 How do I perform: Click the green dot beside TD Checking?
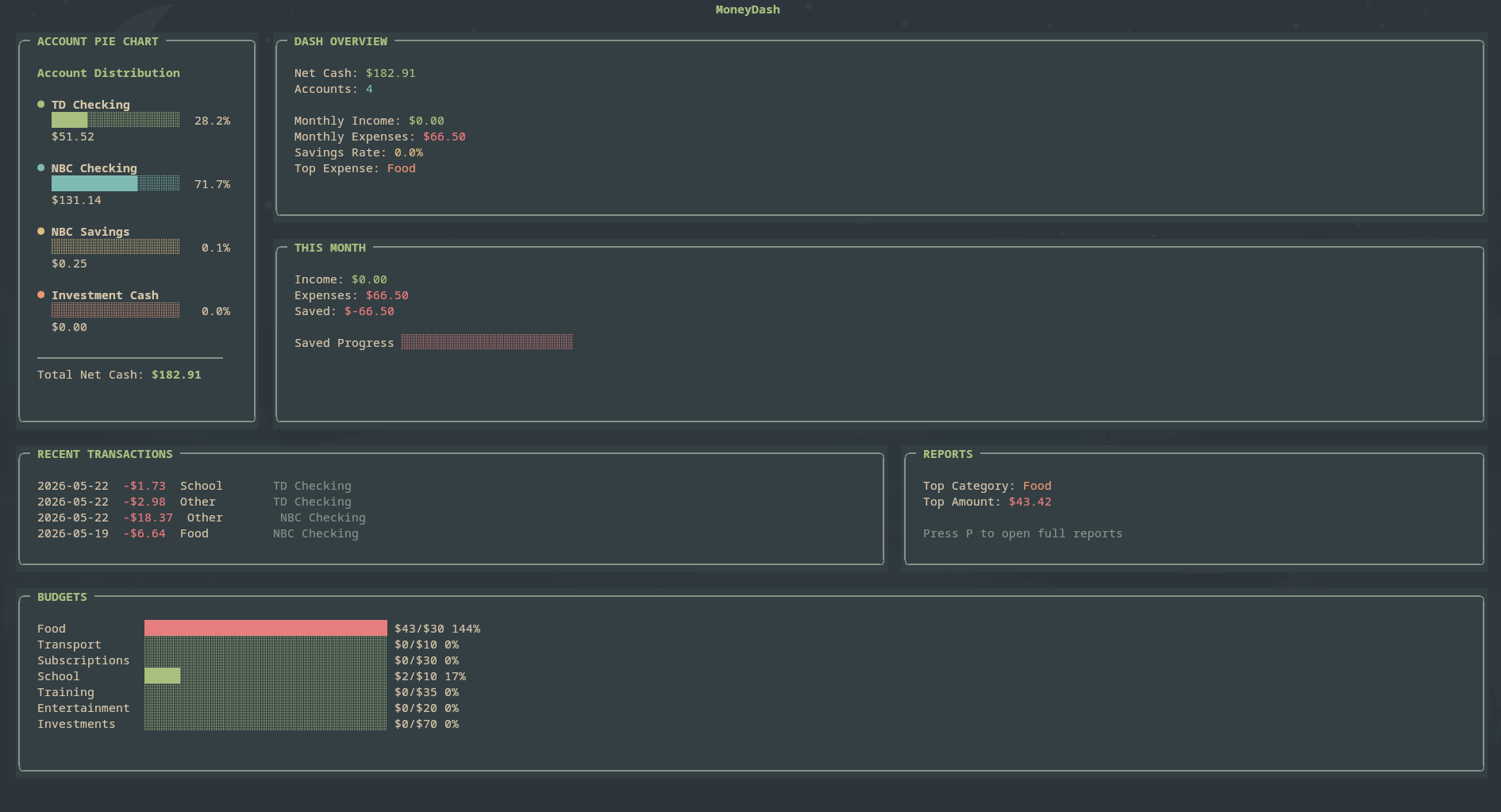(x=40, y=105)
